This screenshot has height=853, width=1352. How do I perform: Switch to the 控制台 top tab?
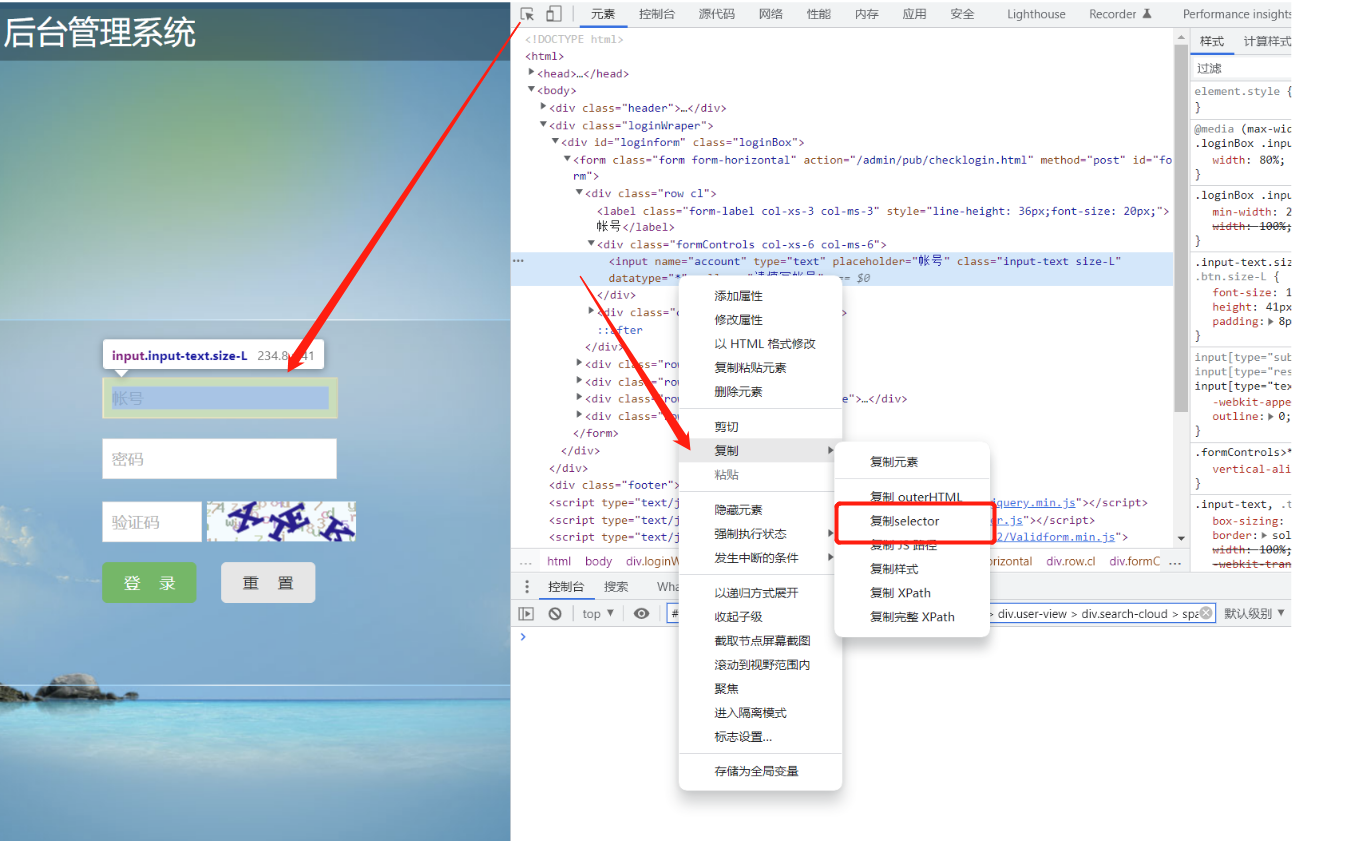tap(656, 14)
